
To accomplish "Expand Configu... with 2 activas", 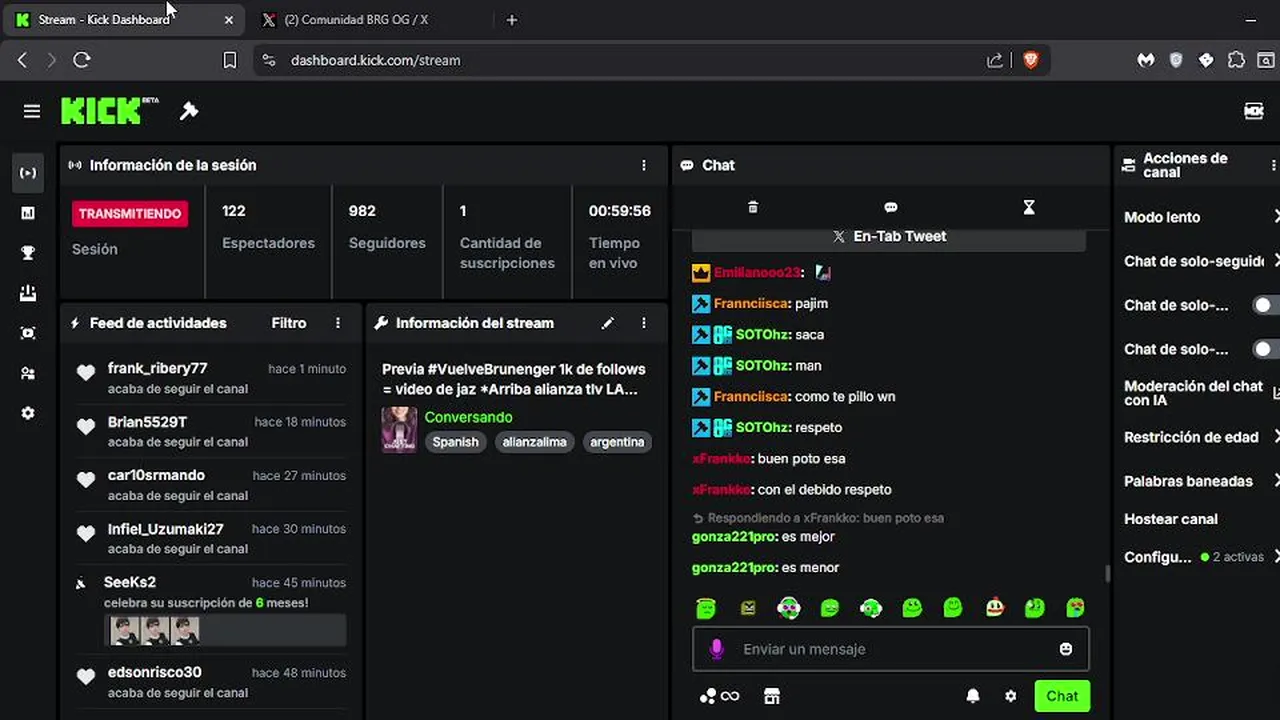I will (1200, 557).
